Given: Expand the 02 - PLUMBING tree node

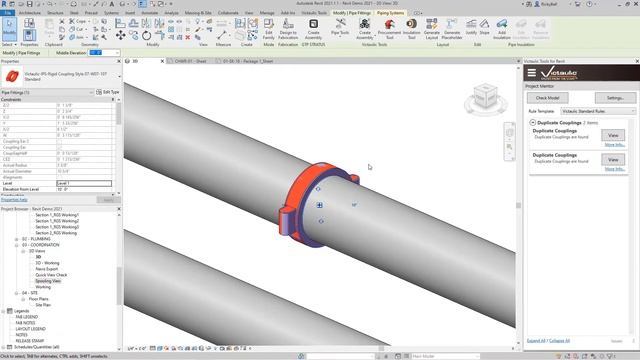Looking at the screenshot, I should (x=17, y=239).
